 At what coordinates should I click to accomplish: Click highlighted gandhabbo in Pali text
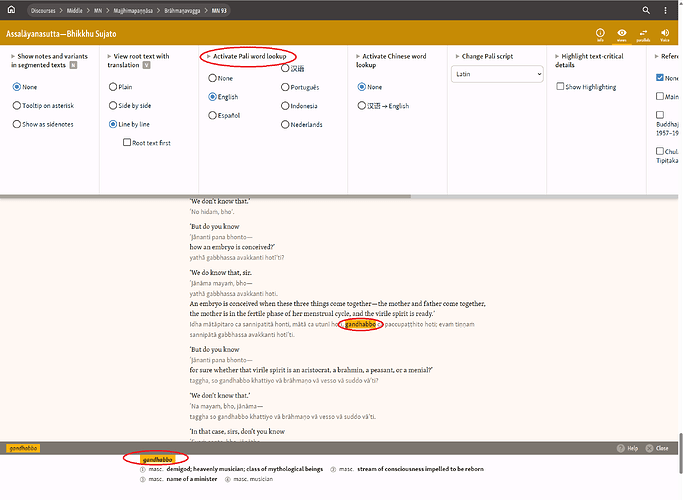(x=360, y=324)
